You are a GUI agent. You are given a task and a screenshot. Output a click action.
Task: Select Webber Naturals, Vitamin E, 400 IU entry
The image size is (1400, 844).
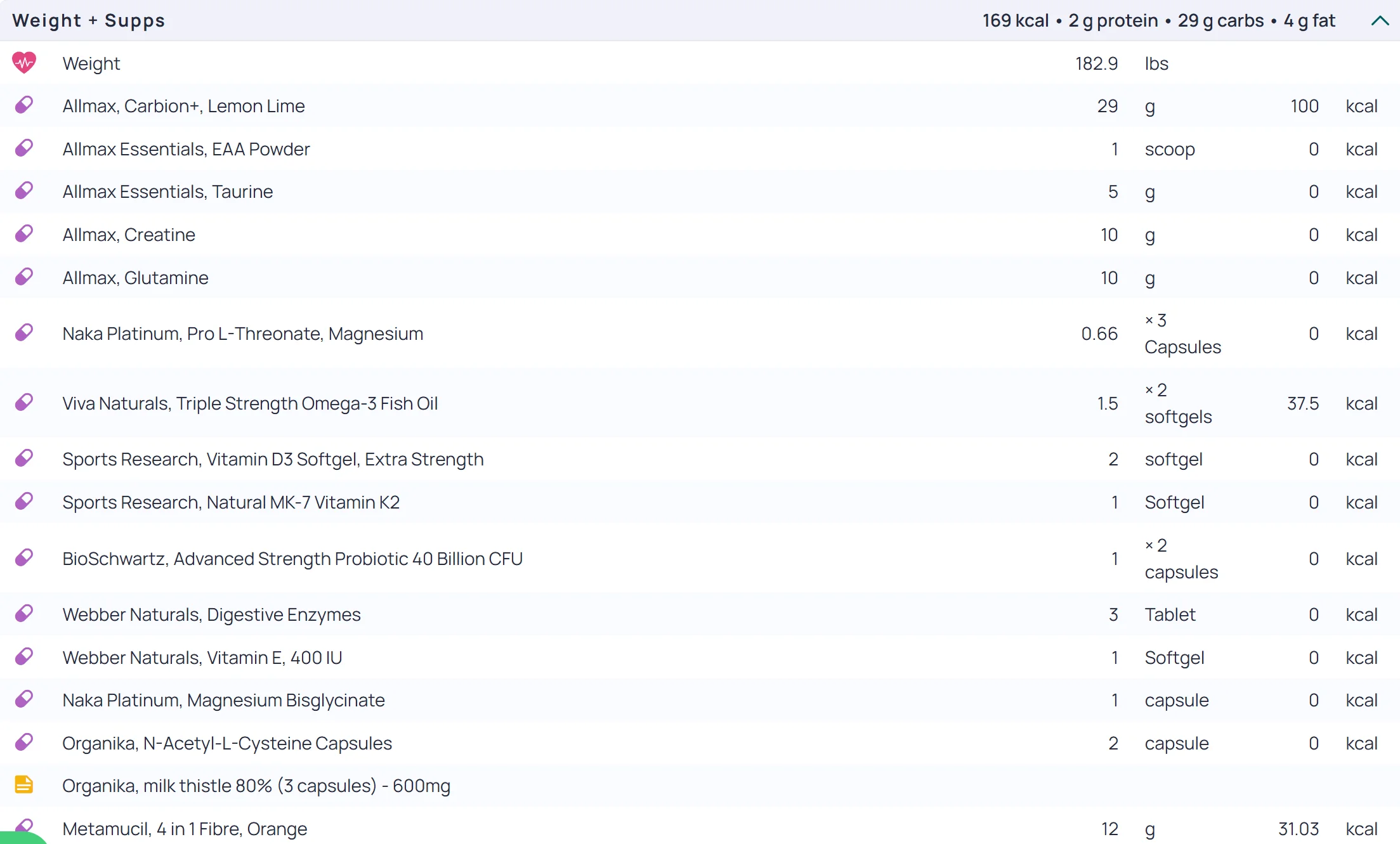tap(202, 658)
